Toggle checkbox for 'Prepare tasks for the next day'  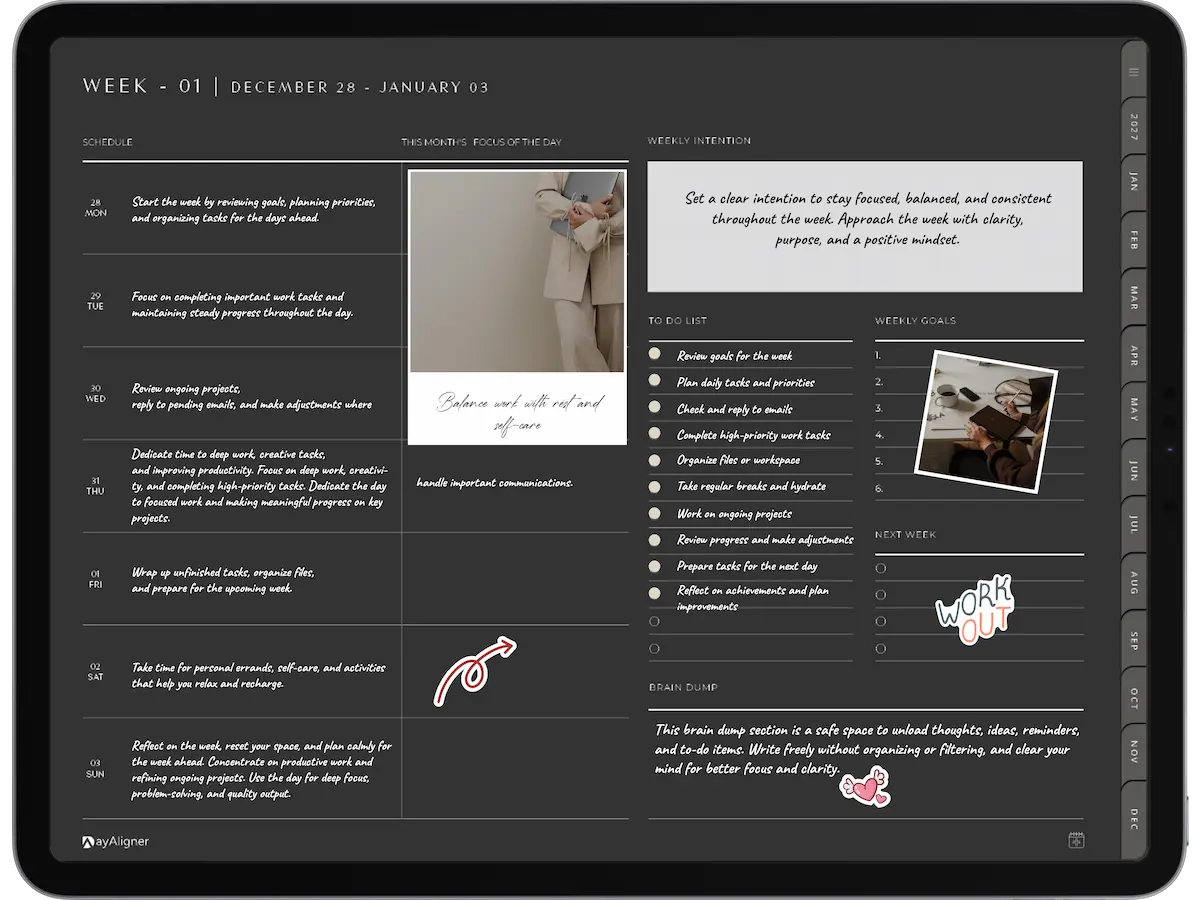click(655, 566)
